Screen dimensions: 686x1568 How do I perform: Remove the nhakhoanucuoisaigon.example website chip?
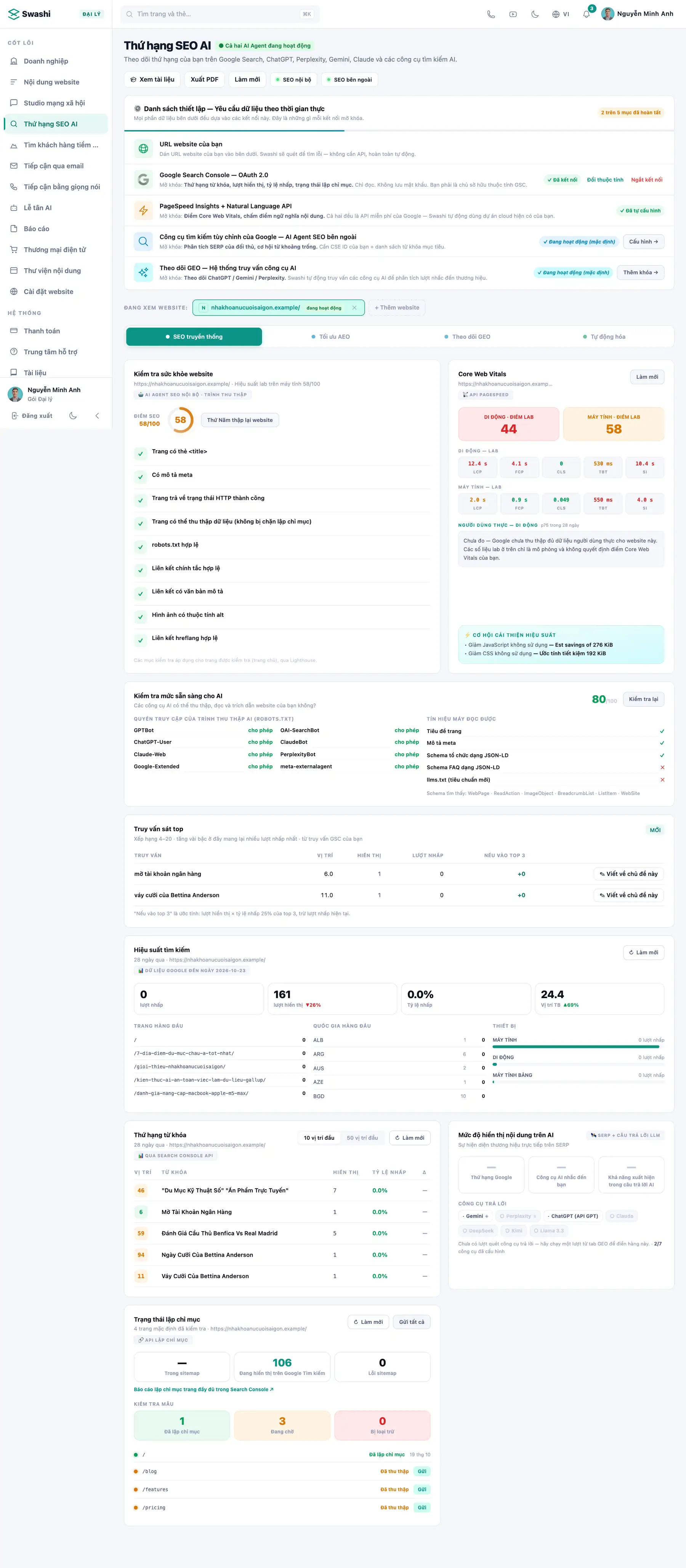(354, 308)
